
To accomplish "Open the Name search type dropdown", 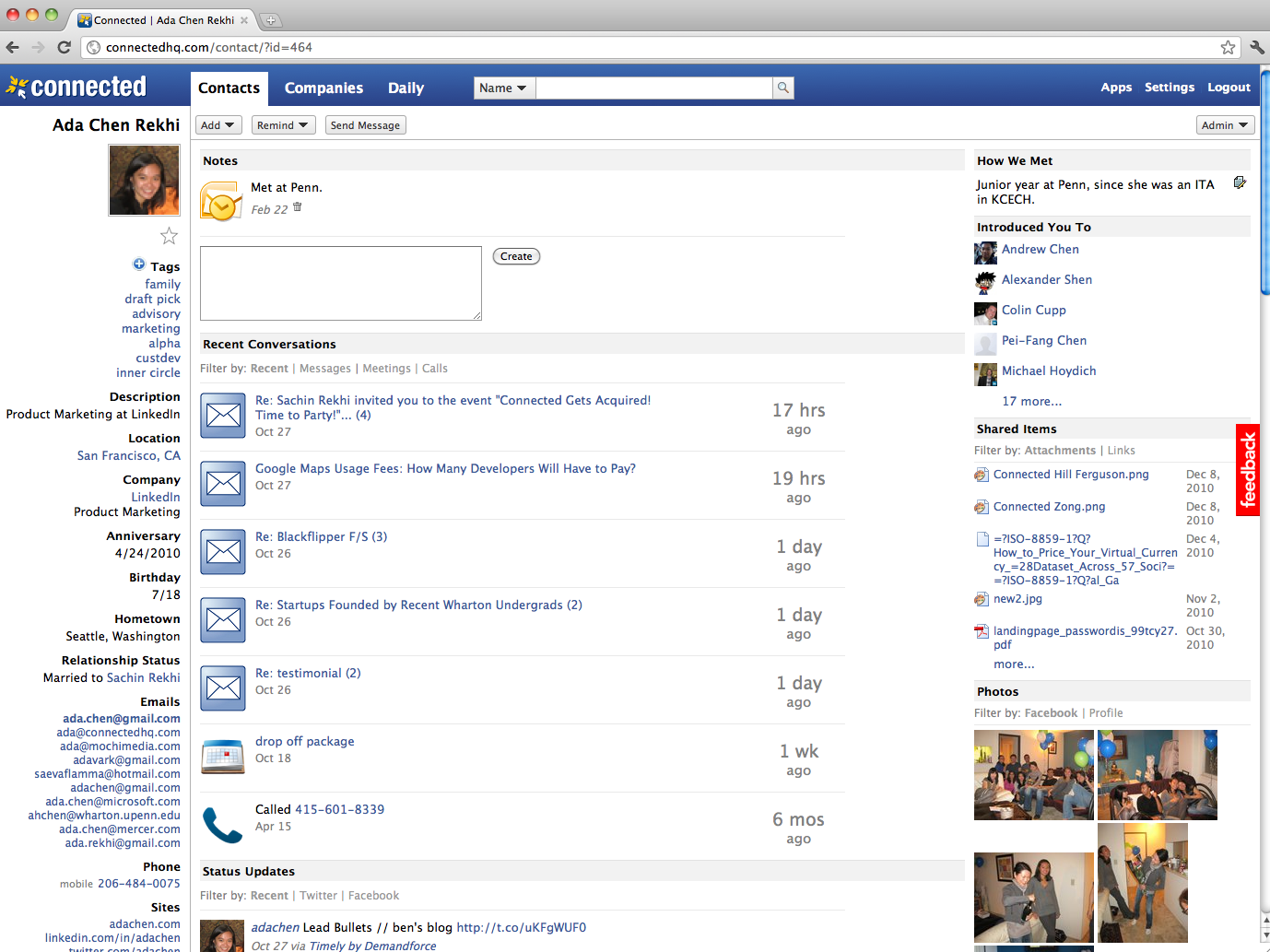I will click(x=504, y=88).
